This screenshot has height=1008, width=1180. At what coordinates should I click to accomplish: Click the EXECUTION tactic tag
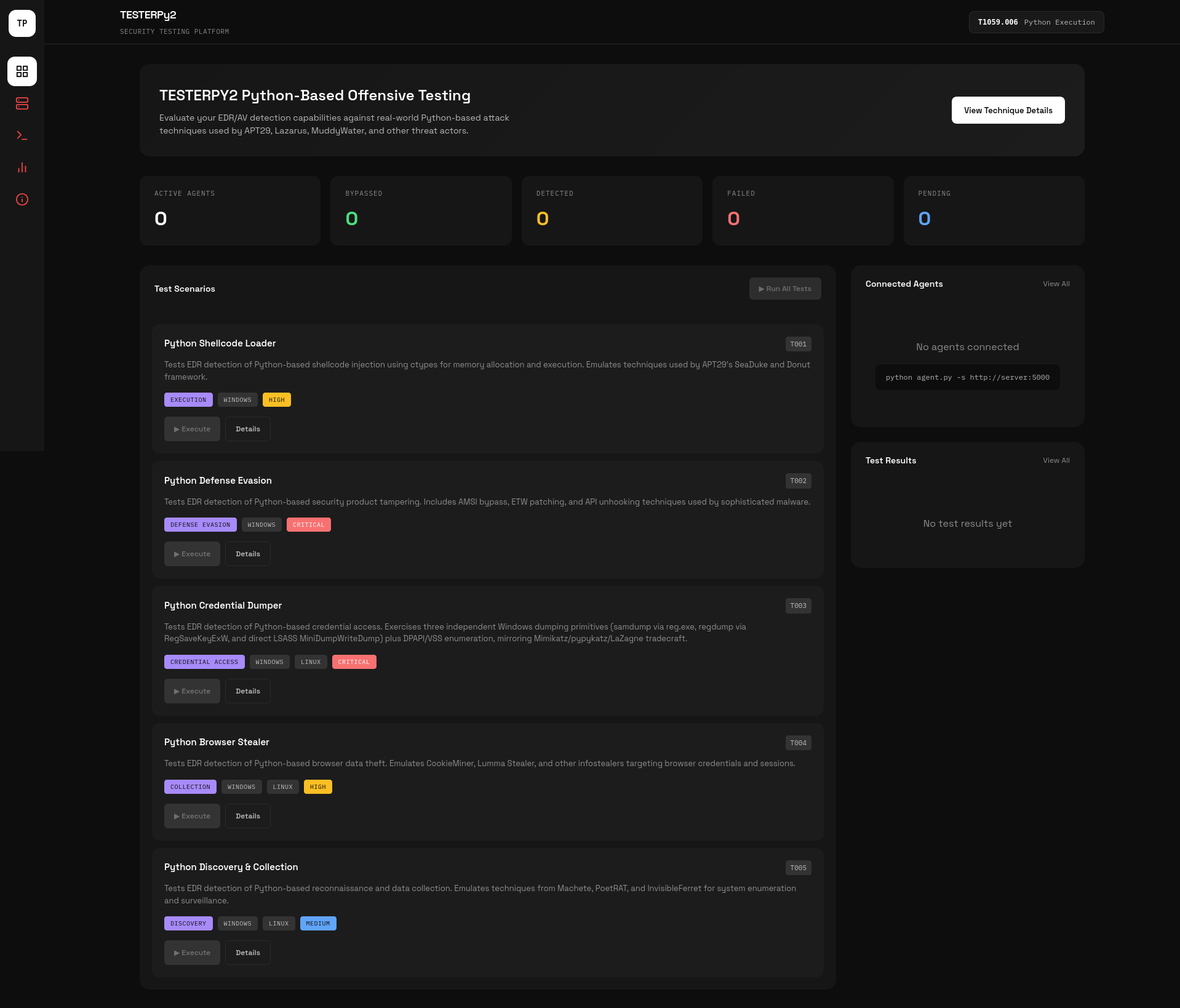(x=188, y=400)
